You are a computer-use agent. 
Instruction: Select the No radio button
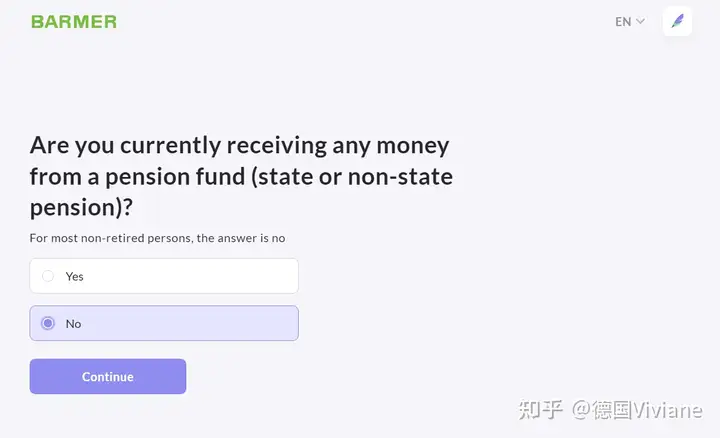point(48,323)
